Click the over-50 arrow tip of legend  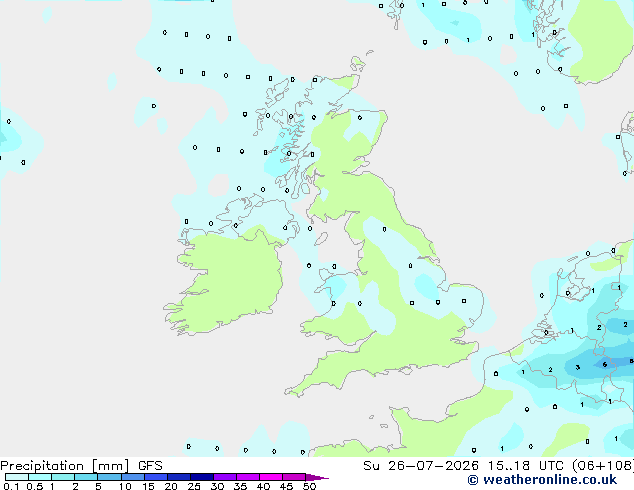click(318, 477)
